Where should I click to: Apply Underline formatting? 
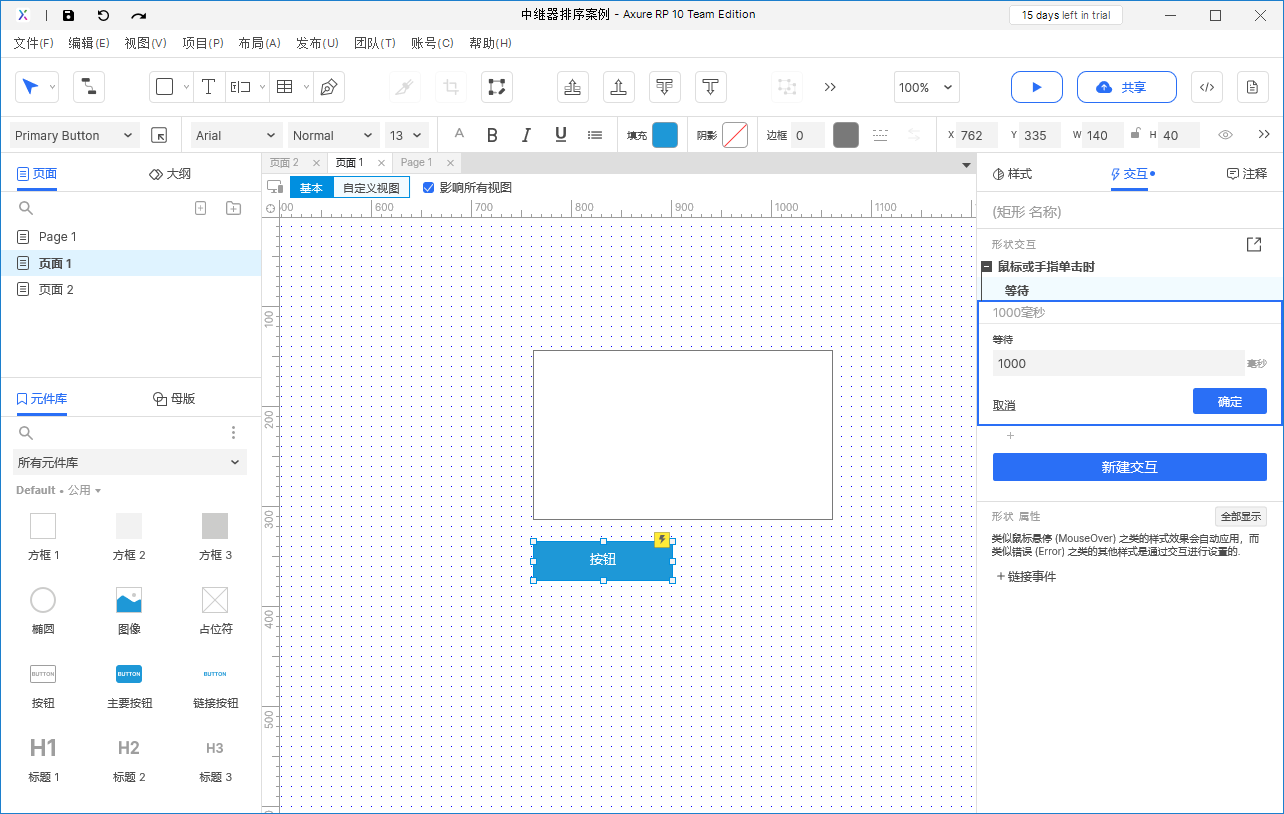tap(560, 135)
